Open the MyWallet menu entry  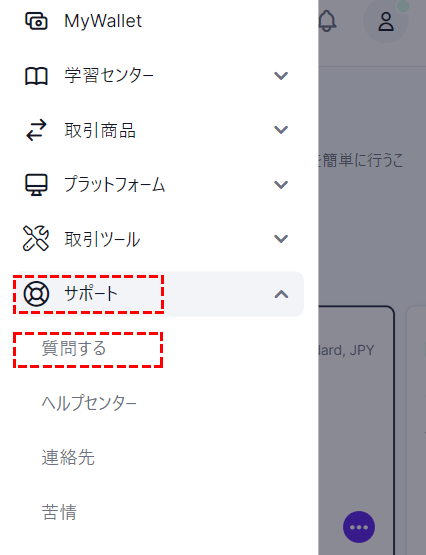pyautogui.click(x=103, y=21)
